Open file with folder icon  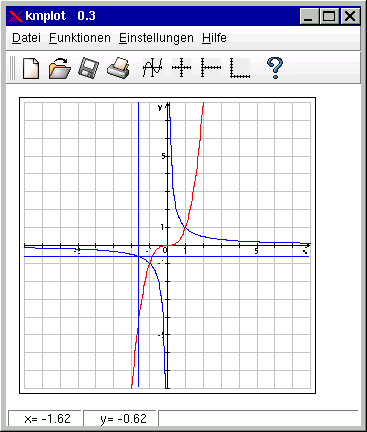coord(60,68)
